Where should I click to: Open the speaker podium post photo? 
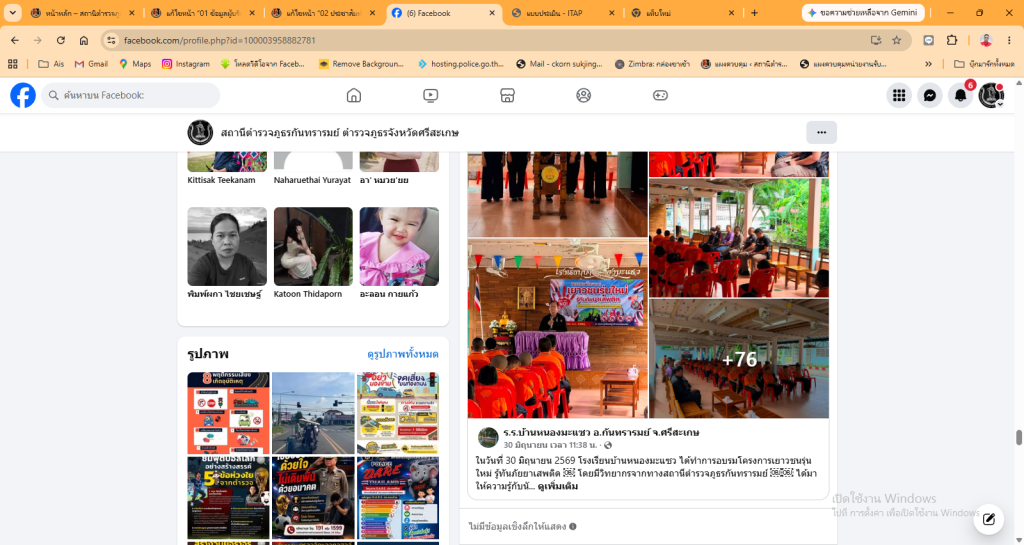coord(557,328)
